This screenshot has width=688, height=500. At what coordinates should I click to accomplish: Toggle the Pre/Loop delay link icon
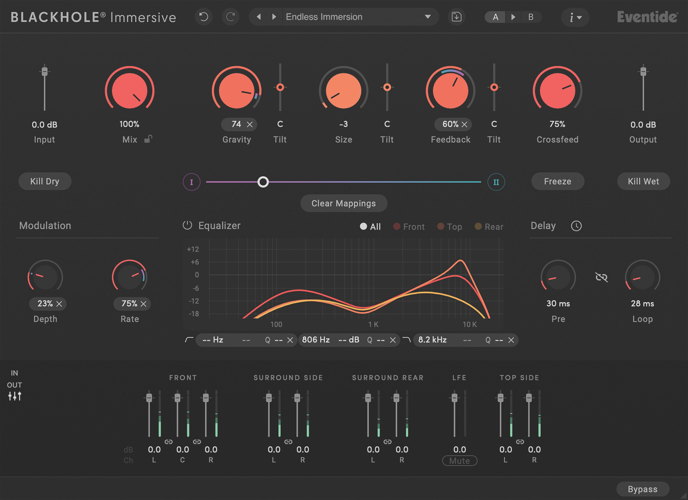[x=601, y=277]
